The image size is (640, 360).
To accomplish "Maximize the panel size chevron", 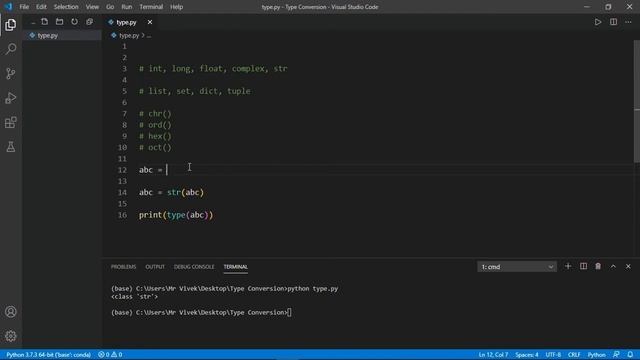I will click(x=613, y=267).
